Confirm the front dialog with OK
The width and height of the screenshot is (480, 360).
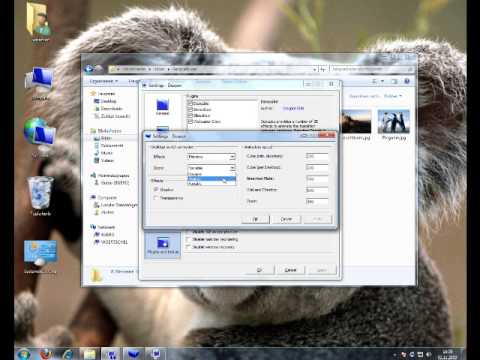pyautogui.click(x=255, y=219)
